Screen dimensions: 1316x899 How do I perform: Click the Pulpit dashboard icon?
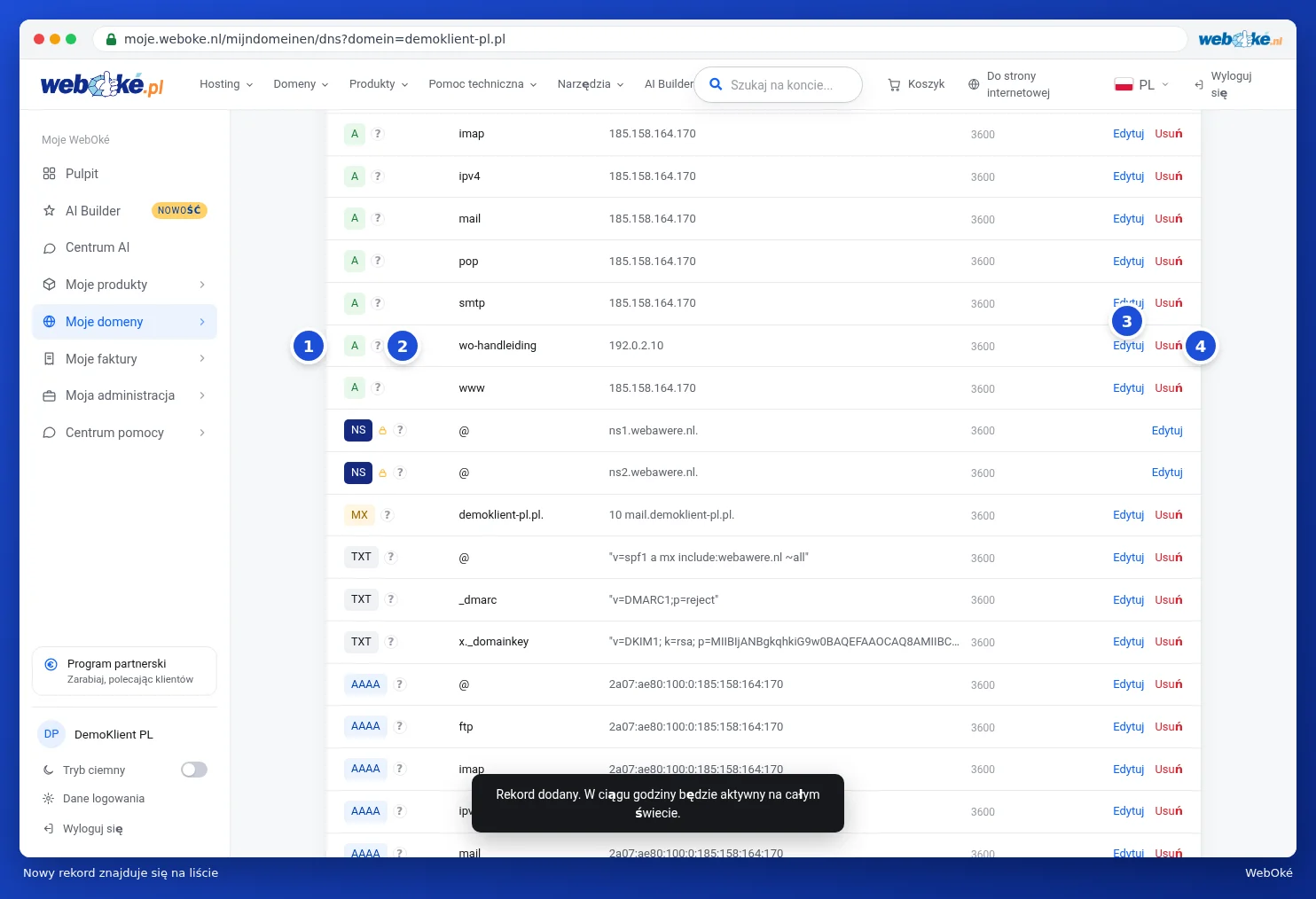(x=50, y=174)
